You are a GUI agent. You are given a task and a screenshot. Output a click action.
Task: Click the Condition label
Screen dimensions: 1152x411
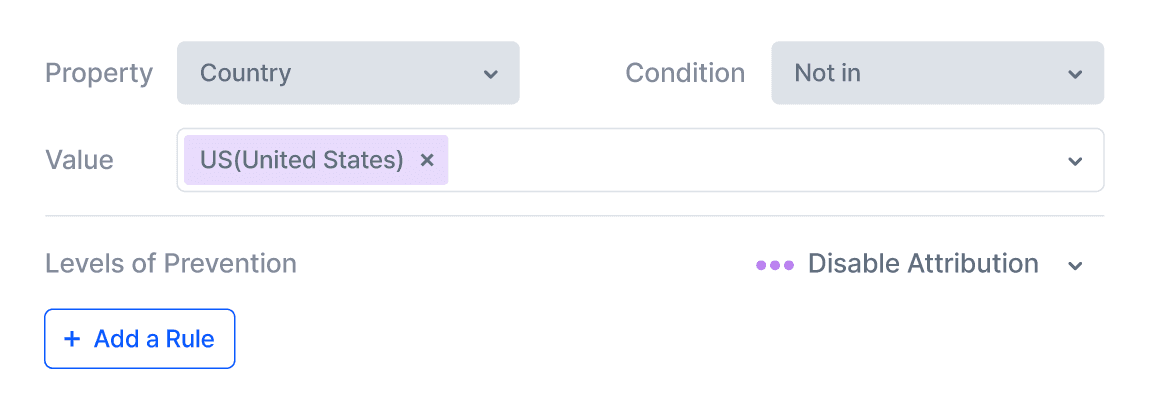tap(685, 73)
